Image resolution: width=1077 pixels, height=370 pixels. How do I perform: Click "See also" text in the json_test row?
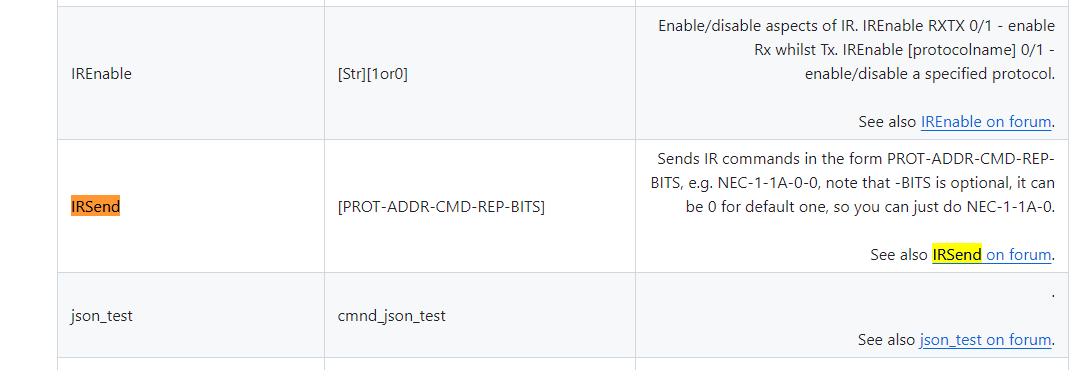[887, 340]
